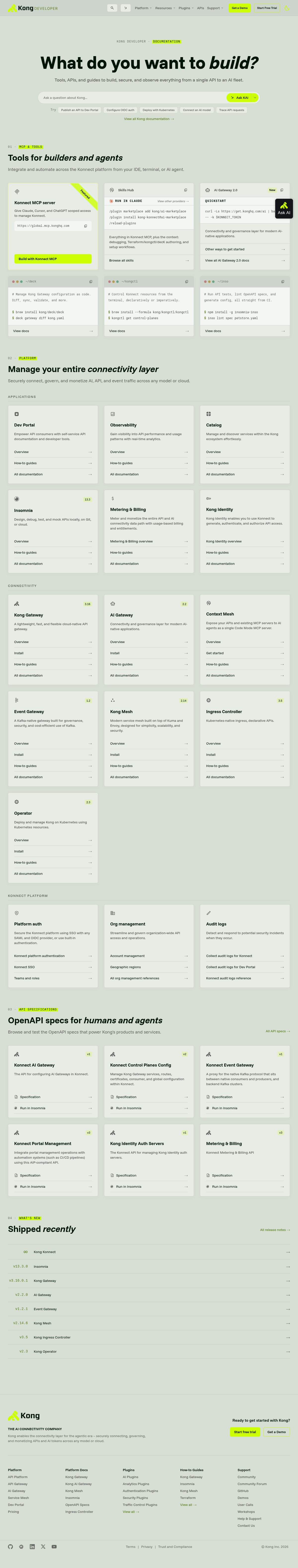Open footer 'Trust and Compliance' link

(x=175, y=1547)
